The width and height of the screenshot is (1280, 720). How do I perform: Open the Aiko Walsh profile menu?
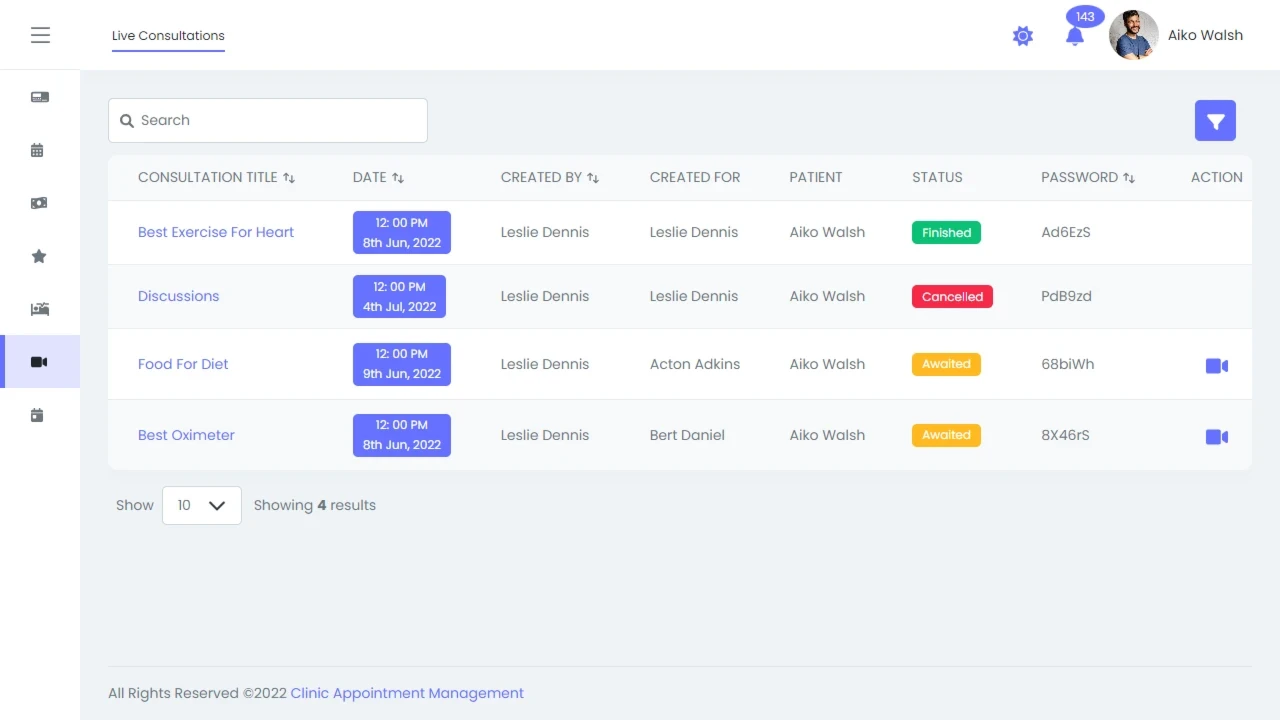(x=1176, y=36)
